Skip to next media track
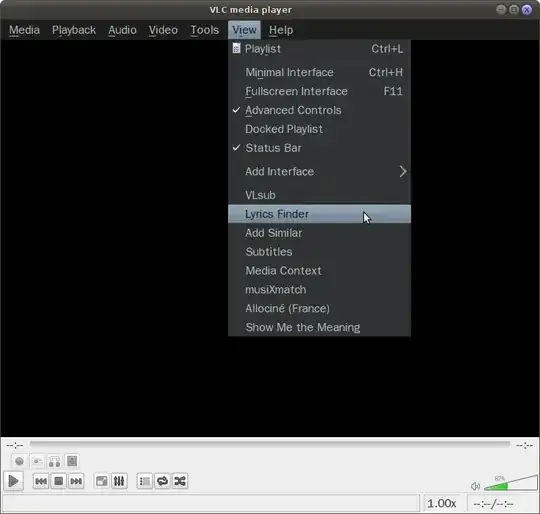540x514 pixels. tap(76, 481)
